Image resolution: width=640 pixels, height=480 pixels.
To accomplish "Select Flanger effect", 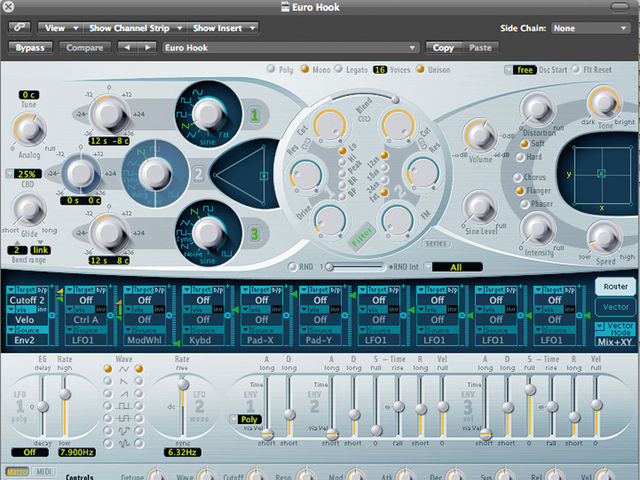I will (520, 191).
